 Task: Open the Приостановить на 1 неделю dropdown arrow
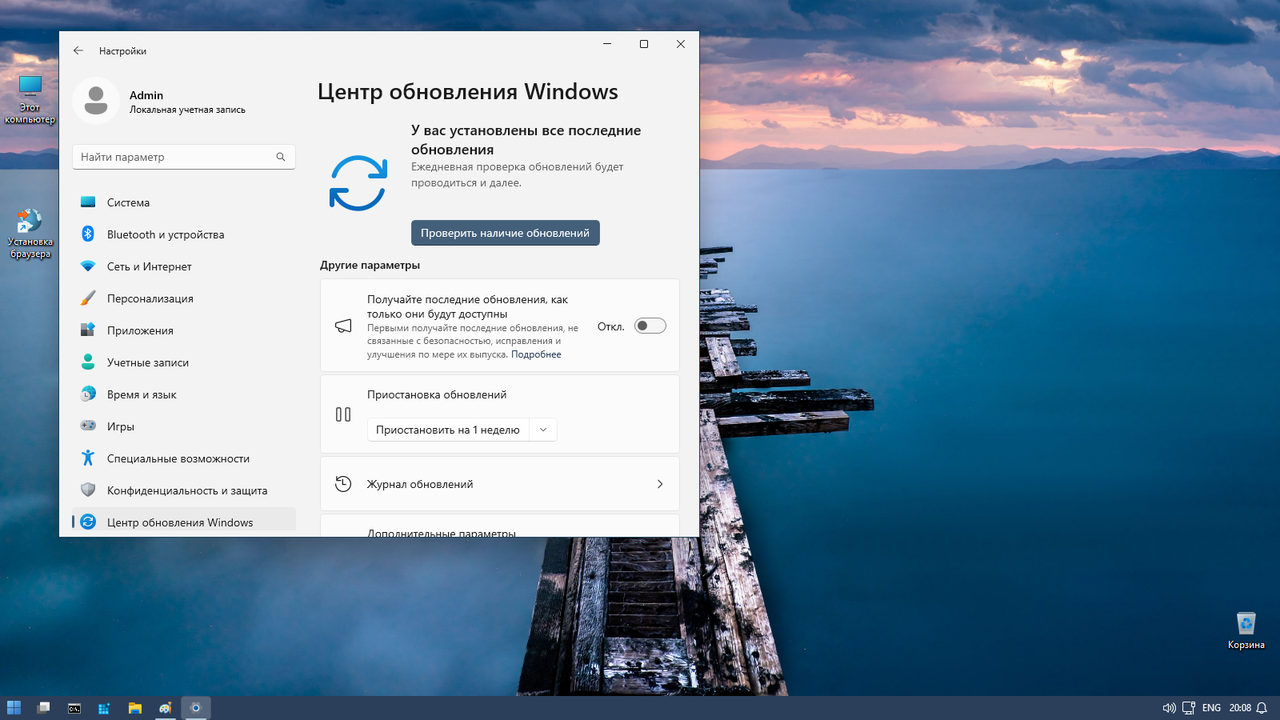point(543,430)
